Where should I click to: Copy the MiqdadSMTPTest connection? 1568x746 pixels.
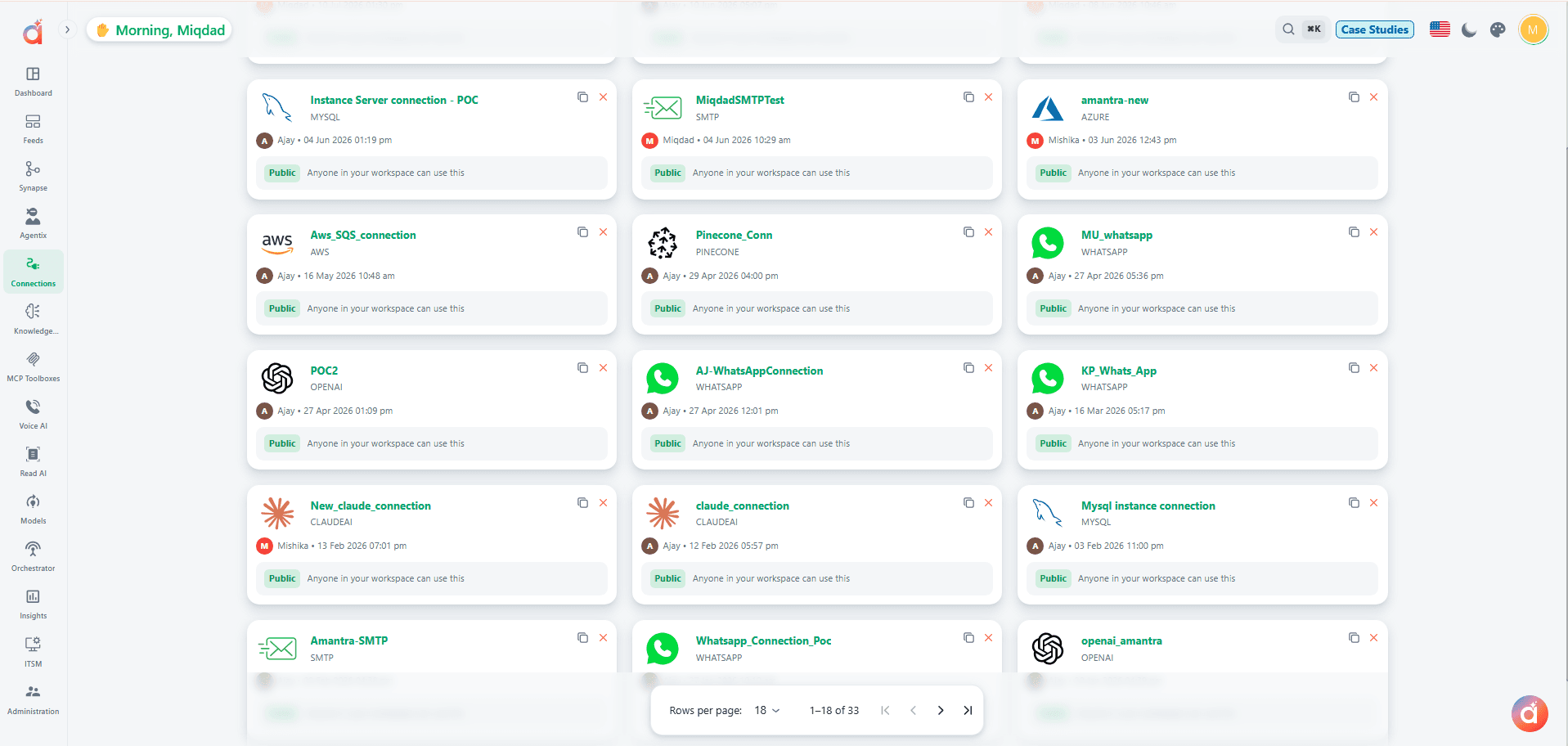tap(968, 97)
